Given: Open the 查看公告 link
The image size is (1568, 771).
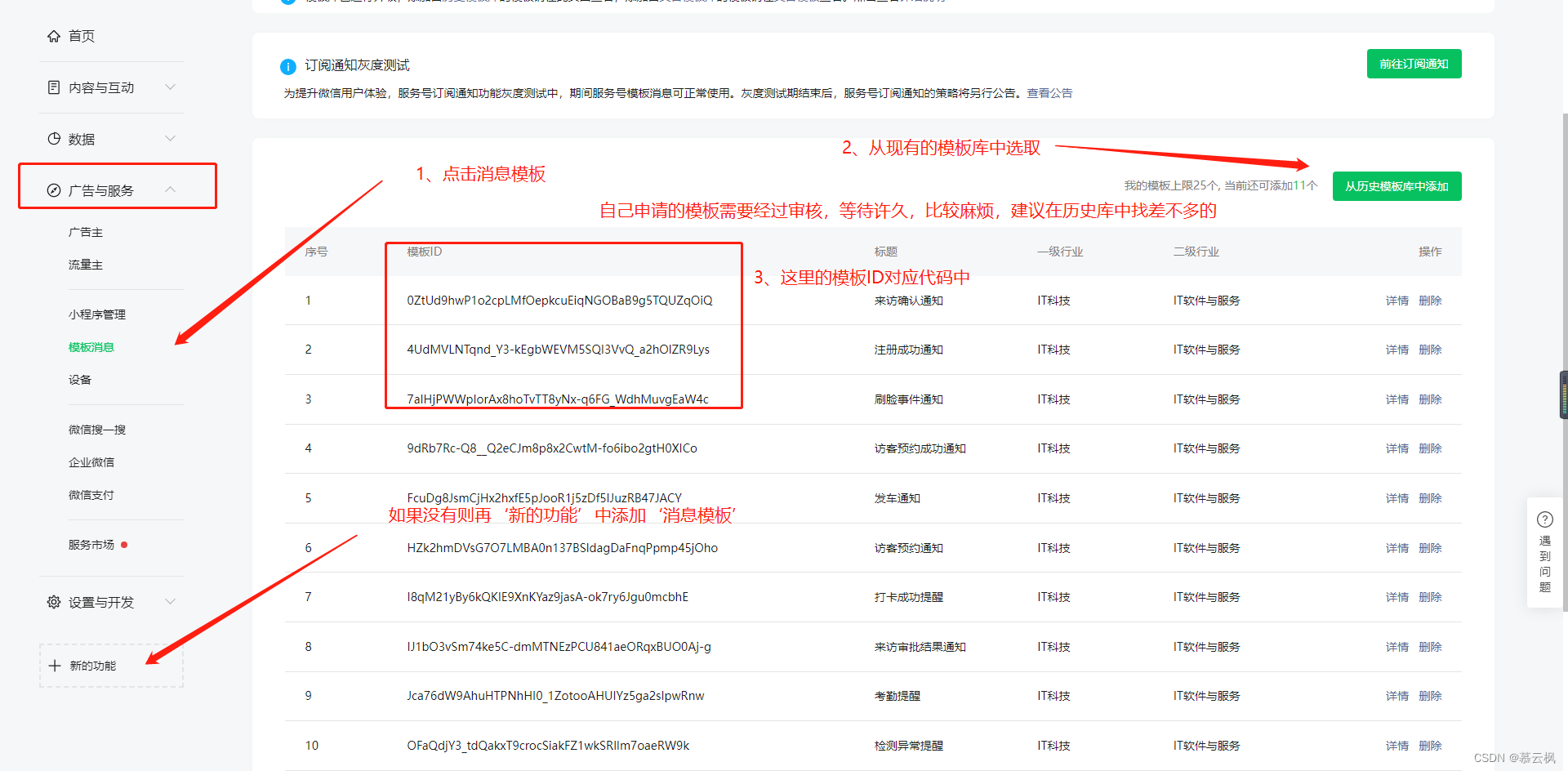Looking at the screenshot, I should pos(1049,93).
